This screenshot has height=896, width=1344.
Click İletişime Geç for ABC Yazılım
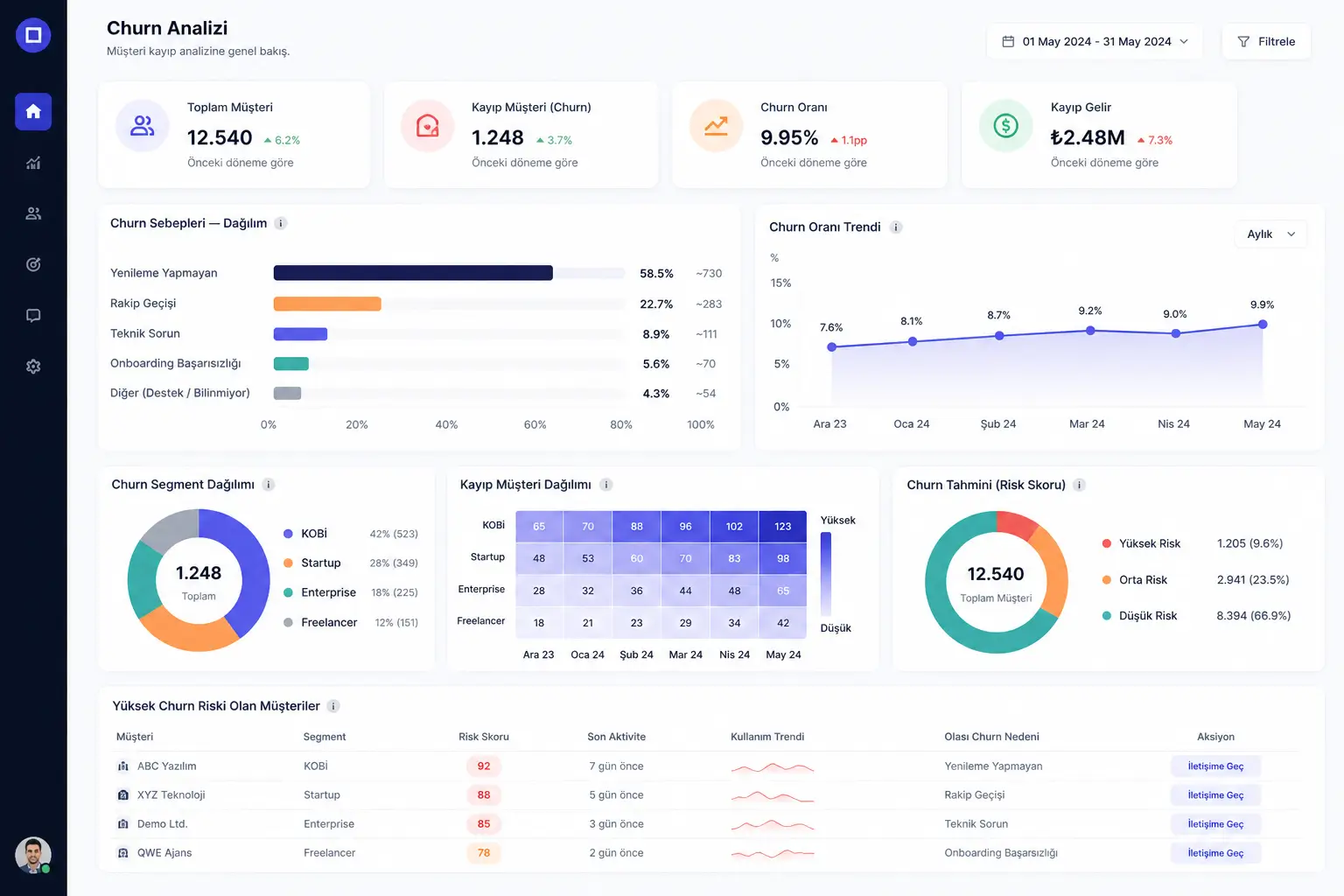pyautogui.click(x=1215, y=766)
